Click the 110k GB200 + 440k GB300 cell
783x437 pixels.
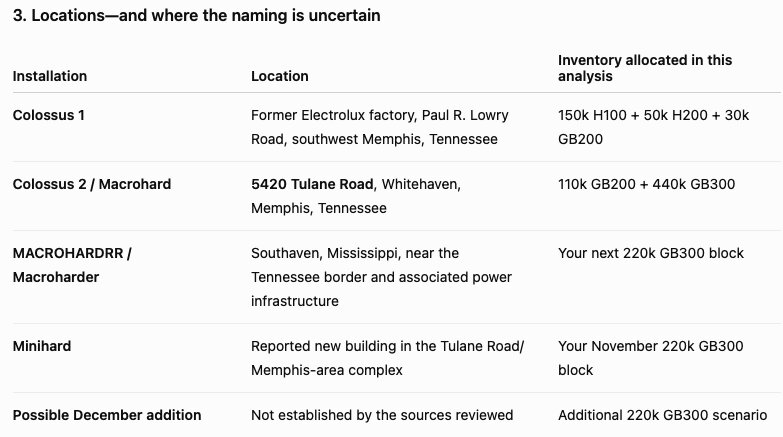tap(646, 184)
